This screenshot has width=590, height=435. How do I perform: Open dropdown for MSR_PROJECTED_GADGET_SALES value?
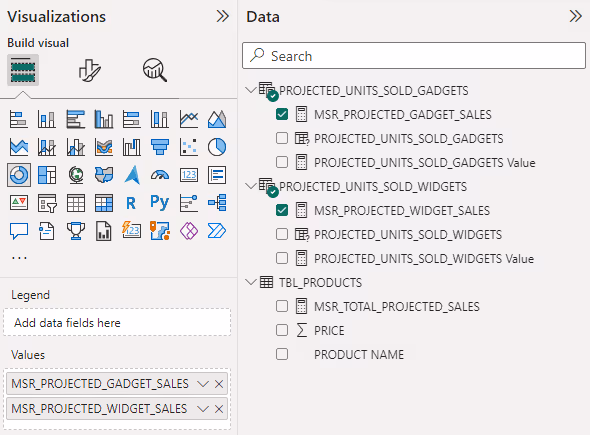[203, 384]
